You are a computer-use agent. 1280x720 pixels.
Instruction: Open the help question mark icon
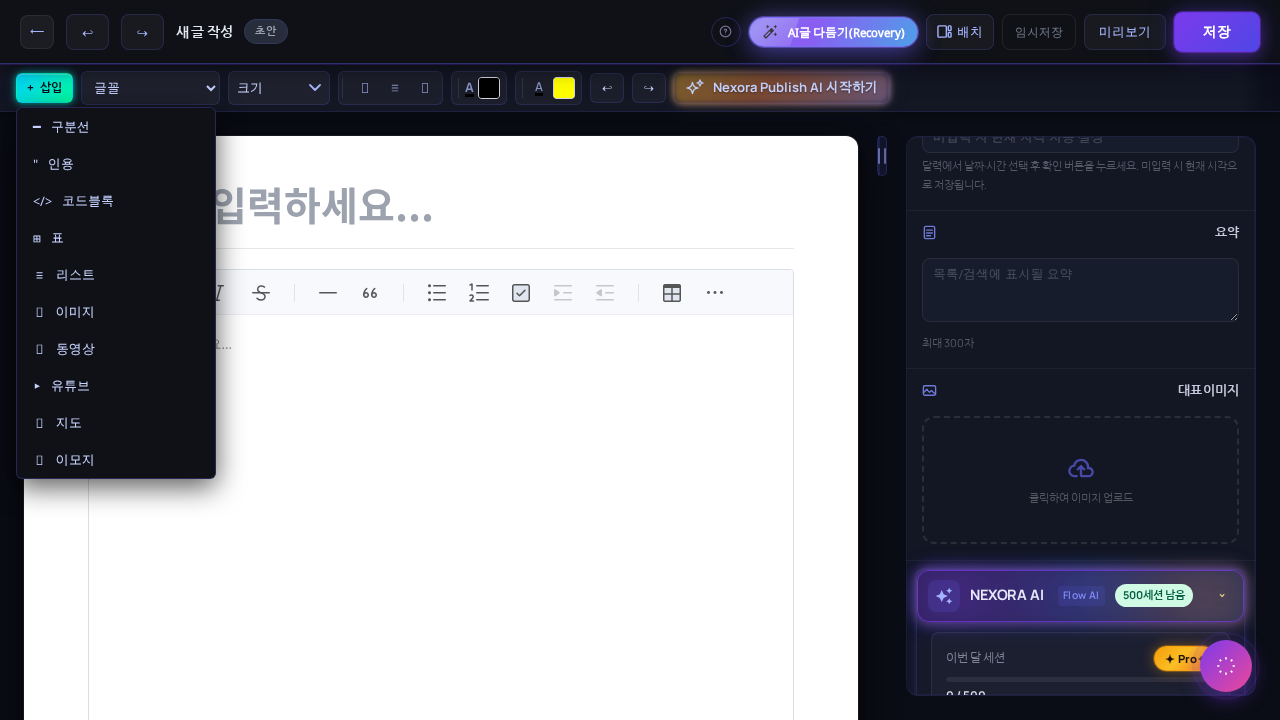click(x=726, y=32)
